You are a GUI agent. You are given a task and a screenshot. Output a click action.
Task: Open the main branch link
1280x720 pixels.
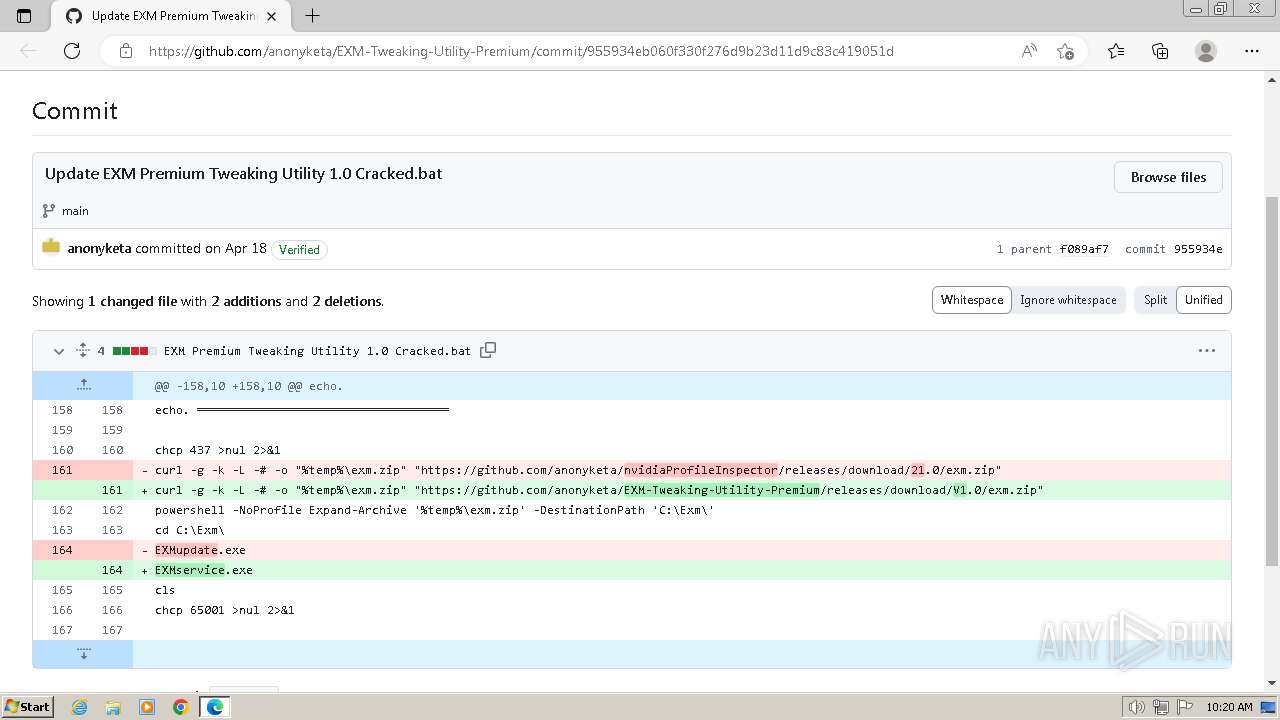point(75,211)
